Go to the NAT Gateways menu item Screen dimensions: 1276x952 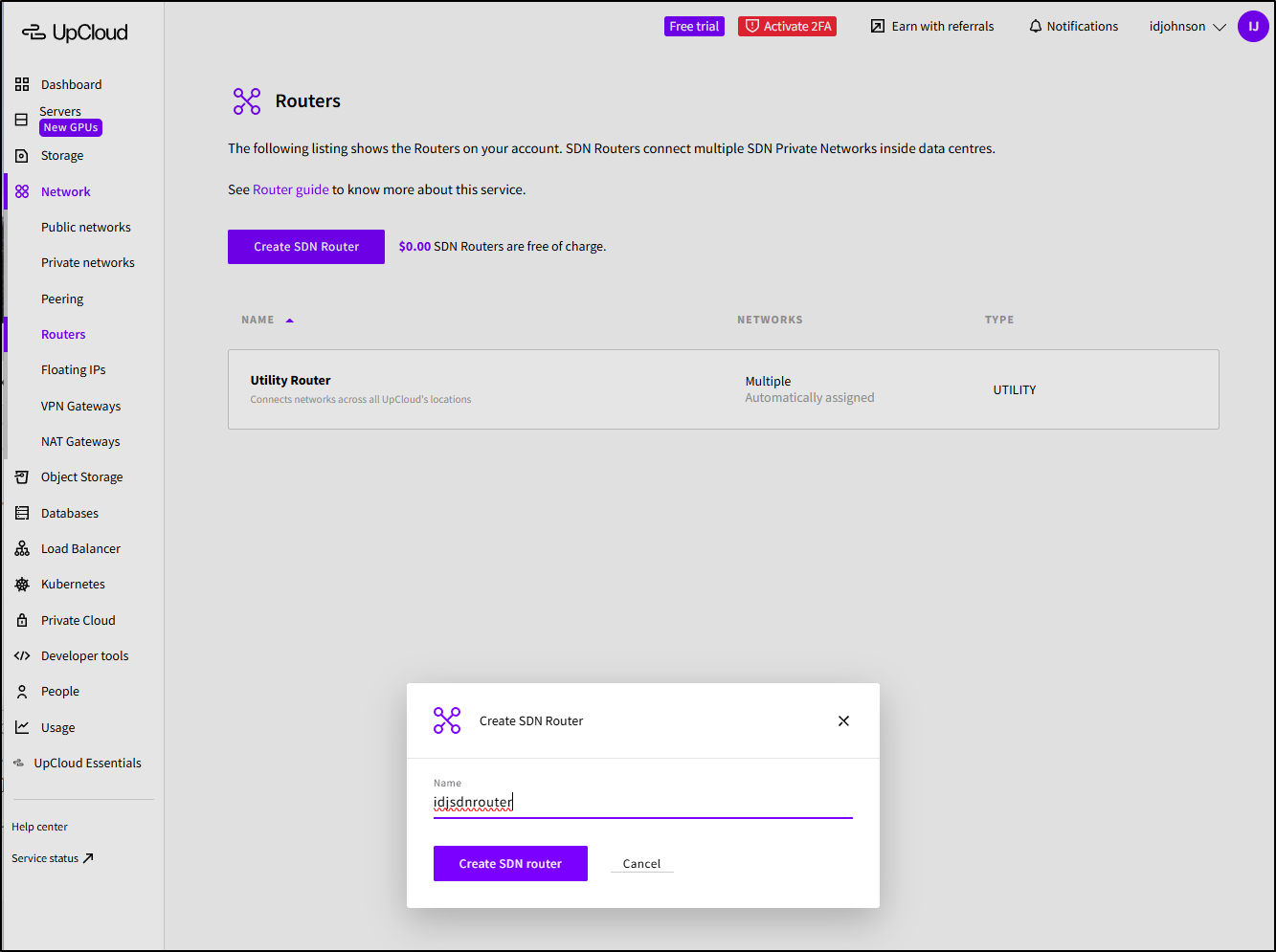click(80, 442)
